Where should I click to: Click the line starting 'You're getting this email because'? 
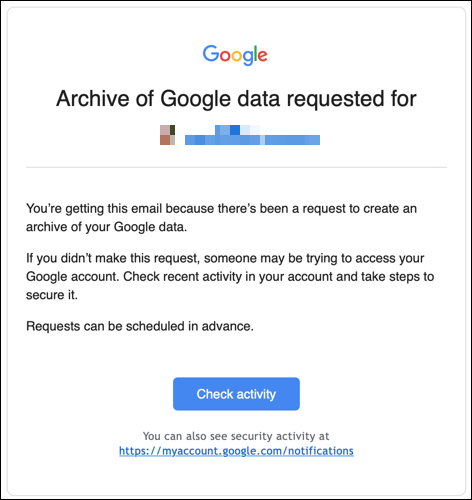(x=221, y=209)
